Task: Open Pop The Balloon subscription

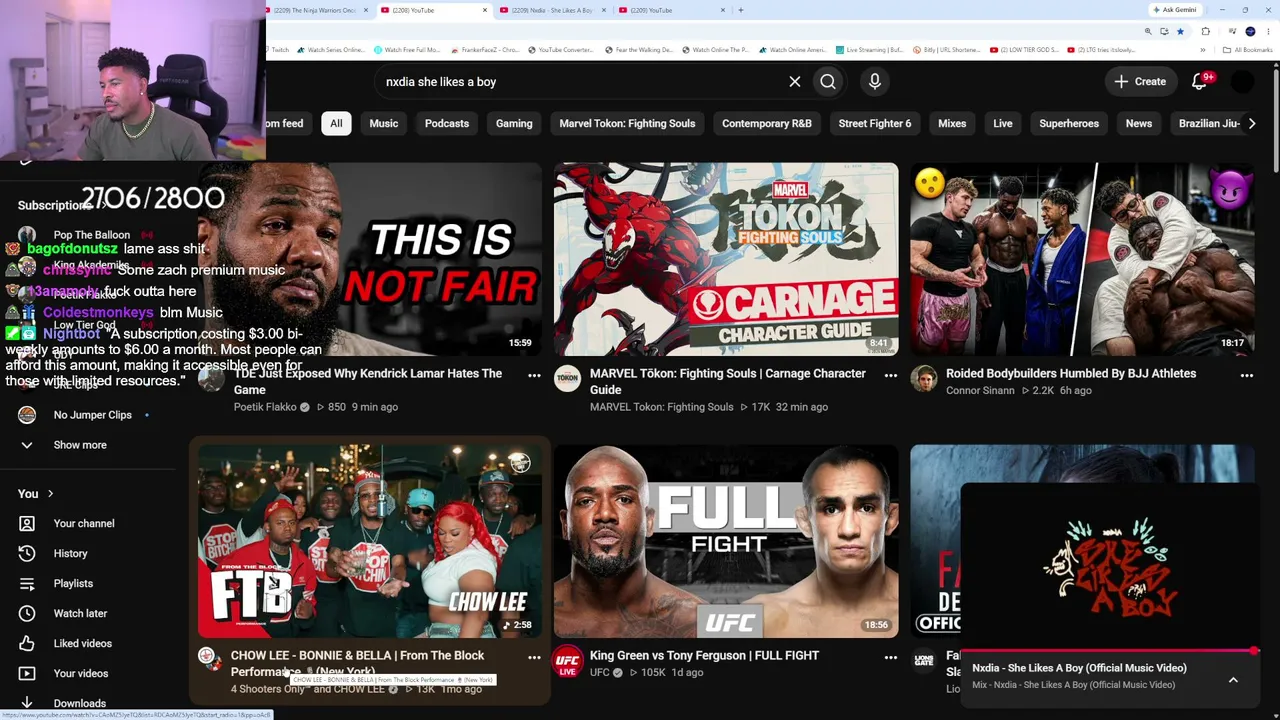Action: click(x=92, y=235)
